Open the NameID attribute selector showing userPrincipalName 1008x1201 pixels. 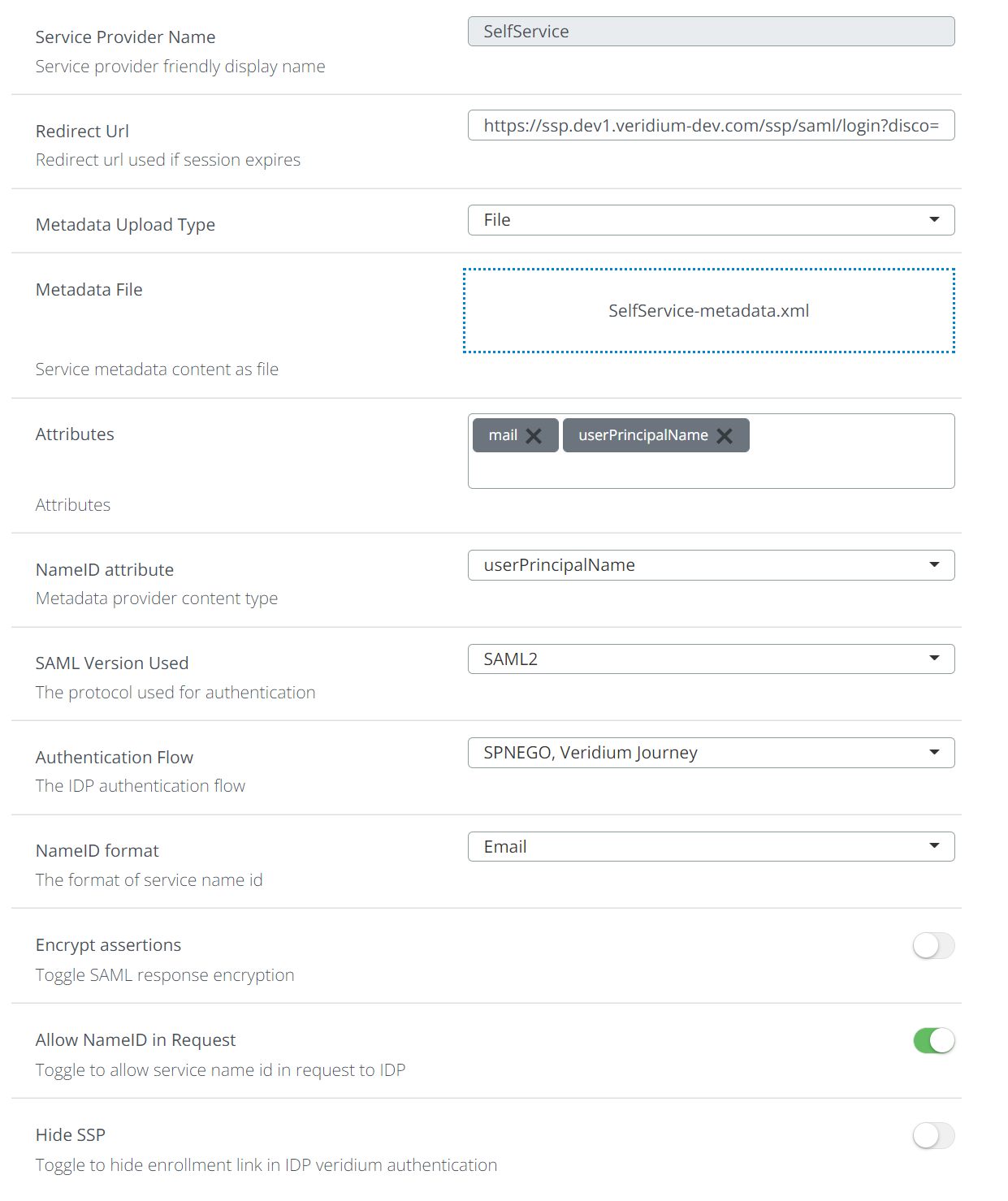(711, 564)
